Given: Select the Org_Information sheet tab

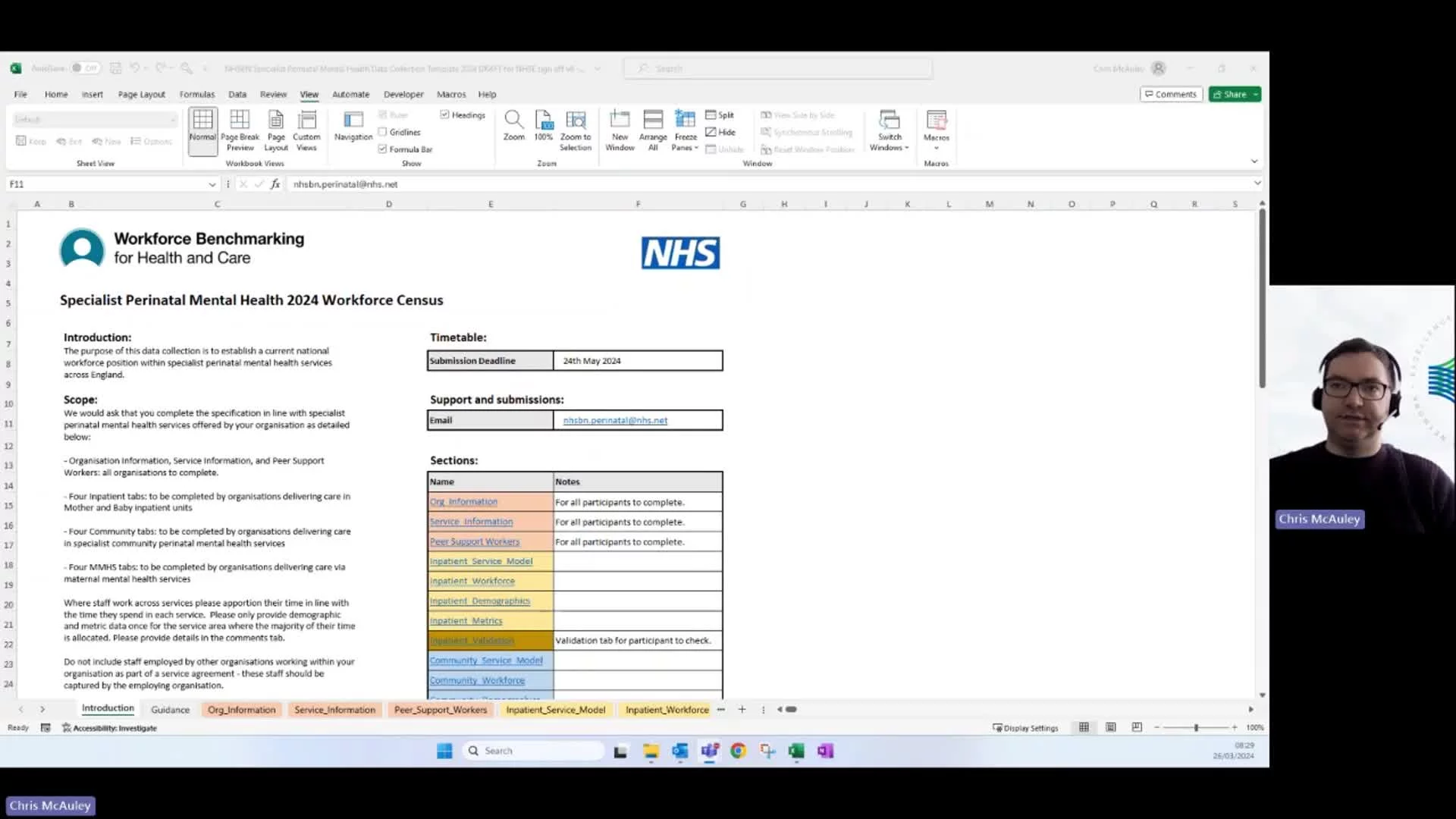Looking at the screenshot, I should pyautogui.click(x=242, y=710).
